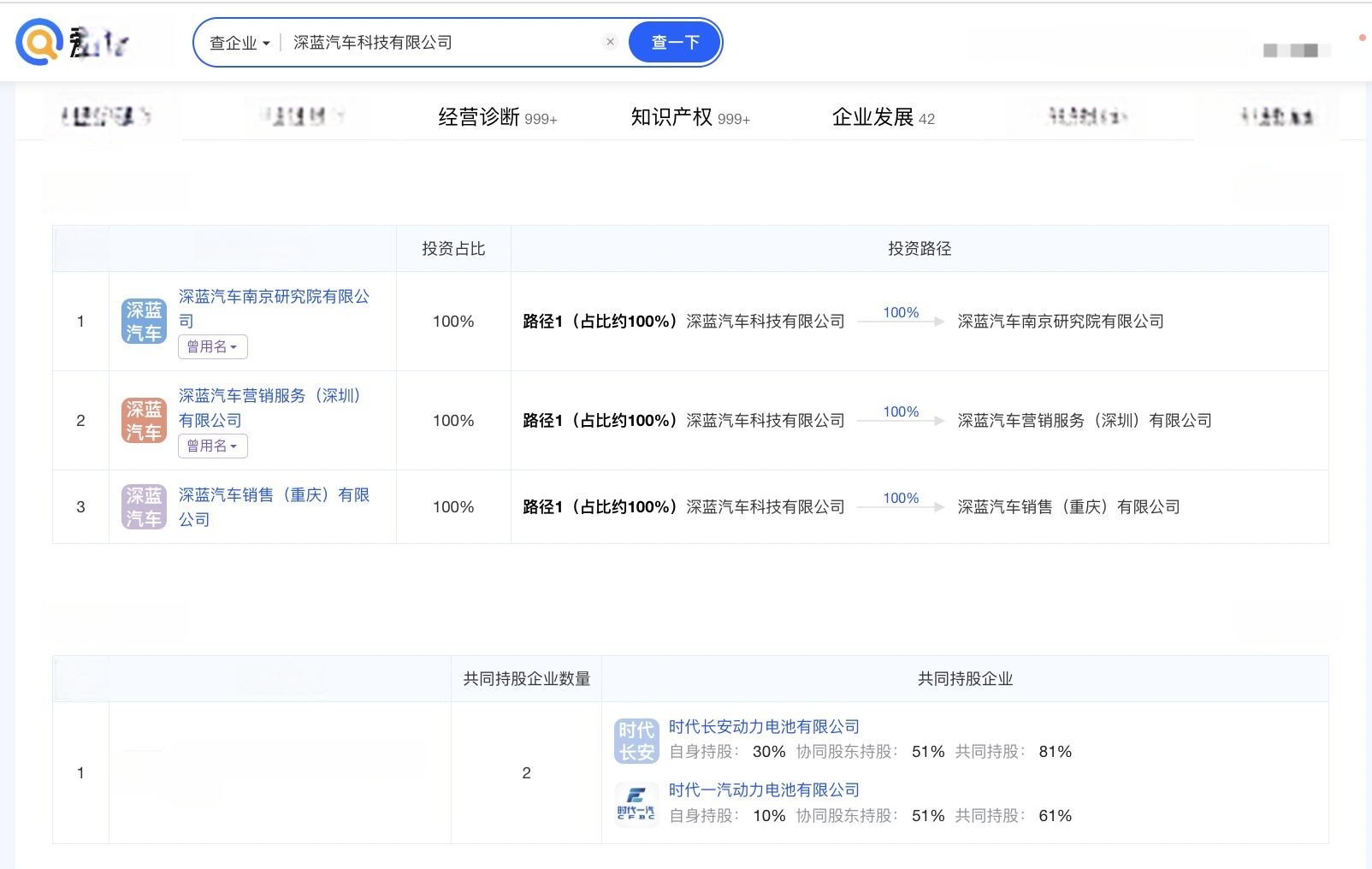Click path target 深蓝汽车南京研究院有限公司 text

click(x=1061, y=322)
